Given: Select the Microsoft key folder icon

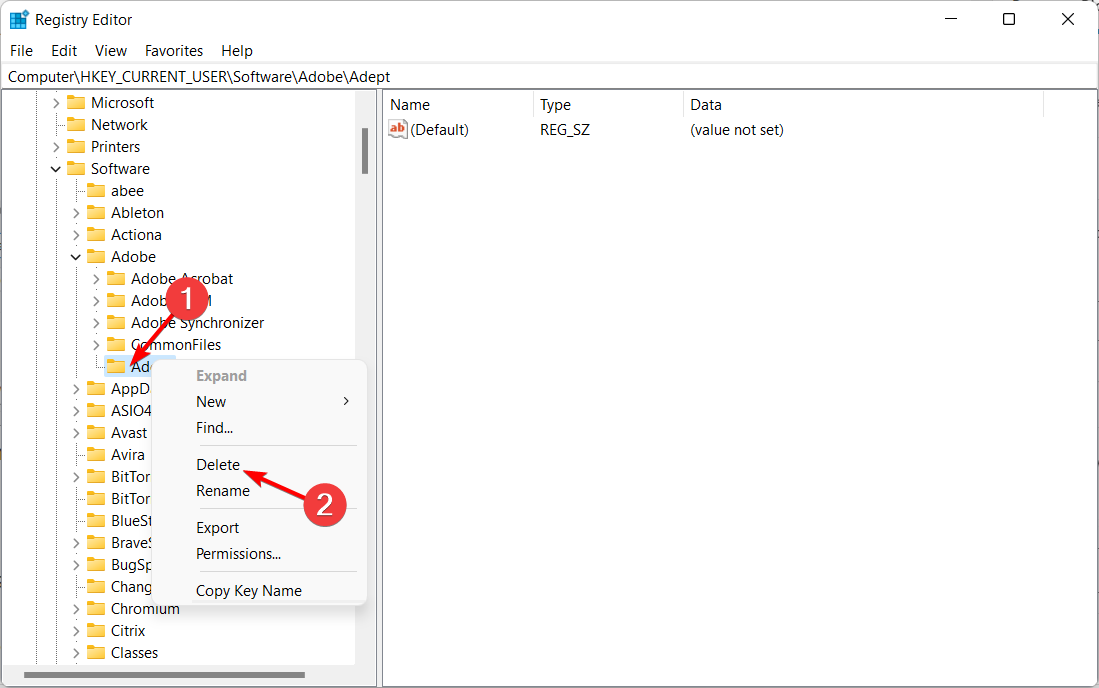Looking at the screenshot, I should (x=76, y=102).
